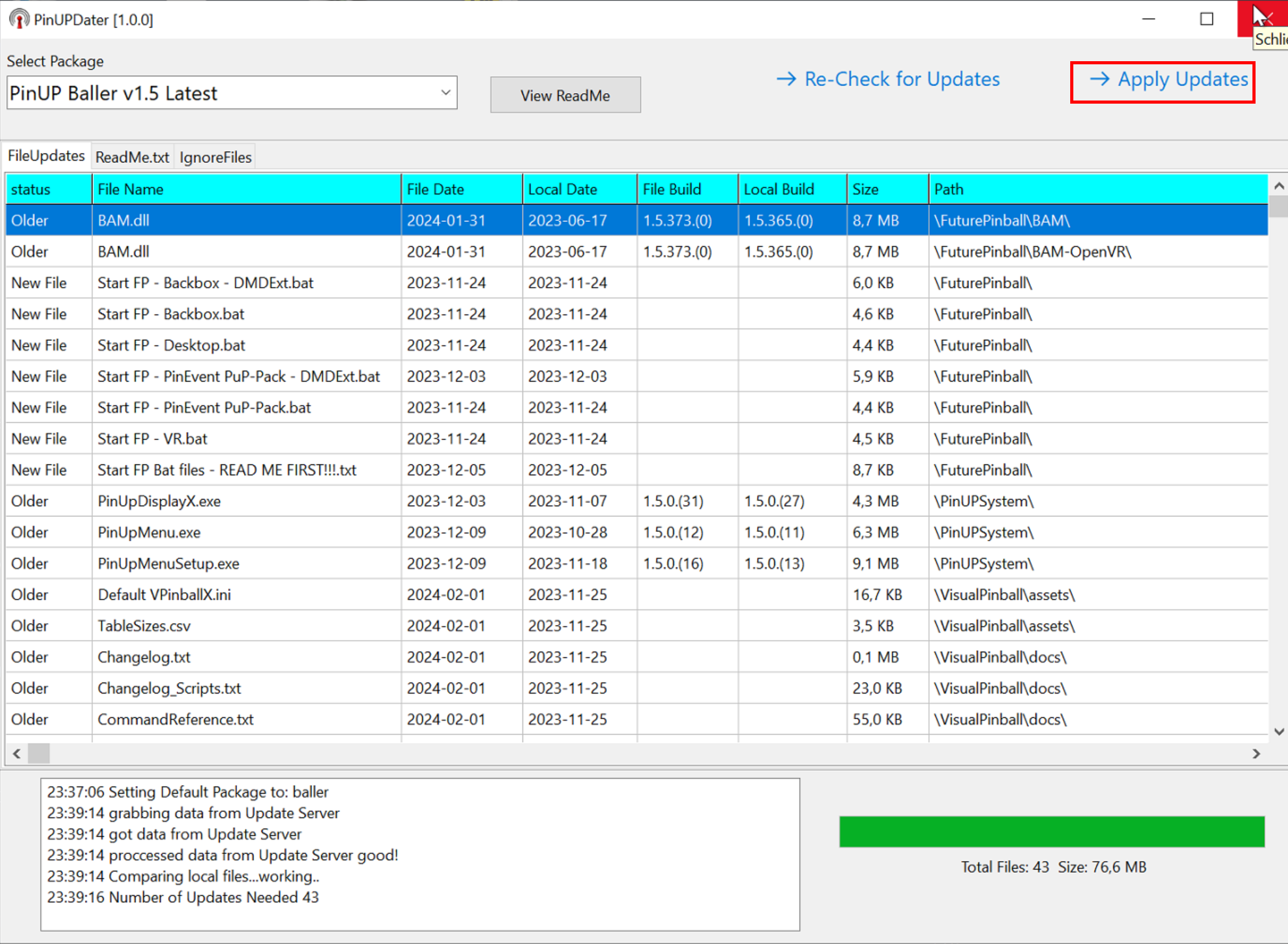Click the horizontal scrollbar thumb
This screenshot has height=944, width=1288.
click(39, 754)
